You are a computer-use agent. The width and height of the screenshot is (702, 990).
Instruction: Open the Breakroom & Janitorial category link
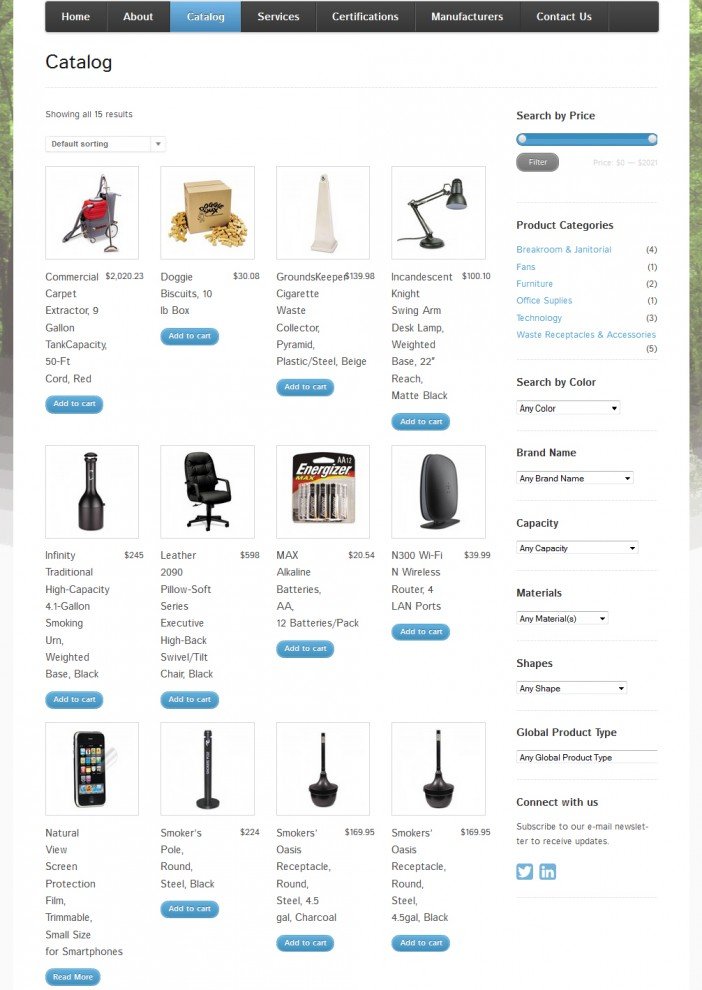(564, 249)
